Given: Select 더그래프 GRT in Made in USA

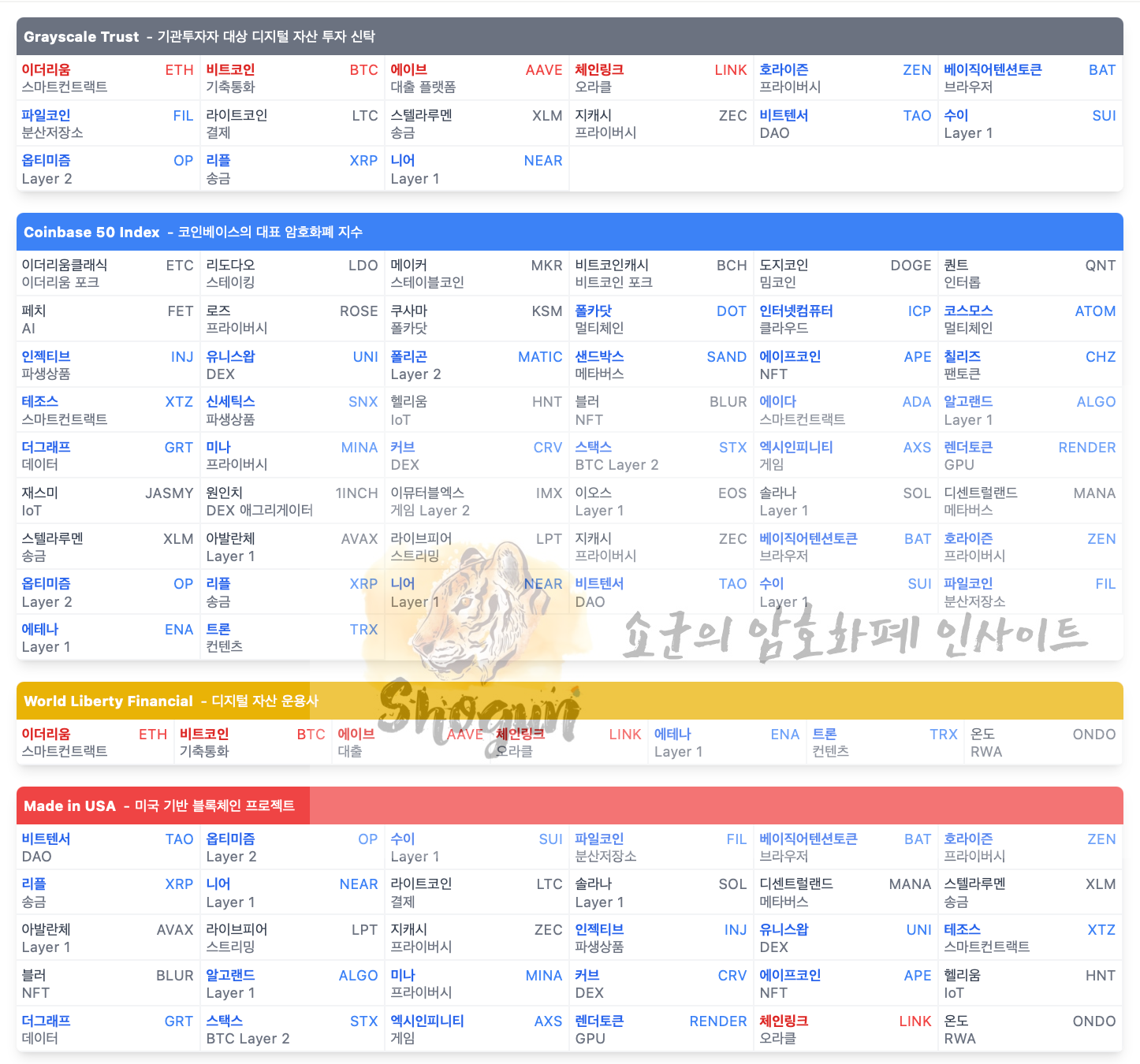Looking at the screenshot, I should tap(108, 1029).
